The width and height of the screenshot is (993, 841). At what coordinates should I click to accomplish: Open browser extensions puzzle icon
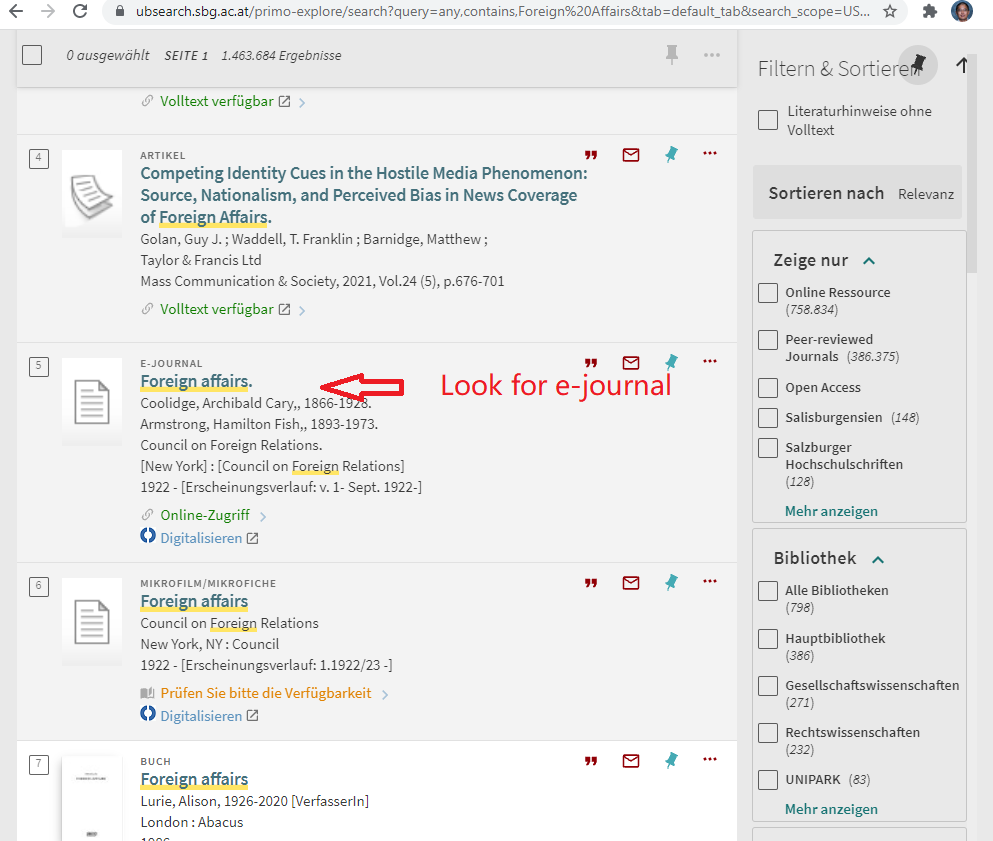click(929, 12)
